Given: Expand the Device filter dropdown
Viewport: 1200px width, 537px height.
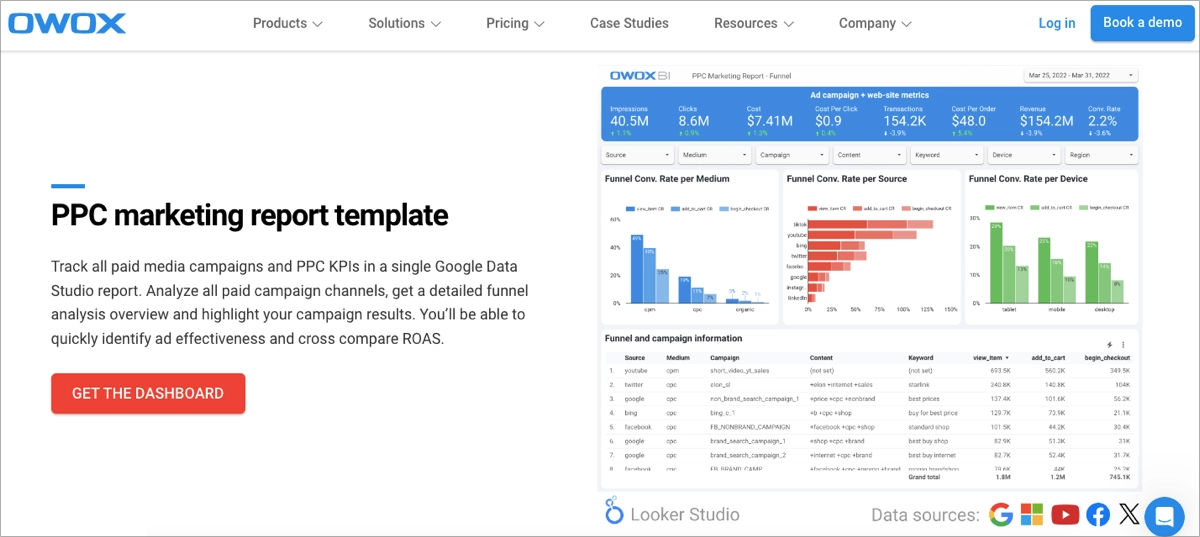Looking at the screenshot, I should coord(1024,155).
